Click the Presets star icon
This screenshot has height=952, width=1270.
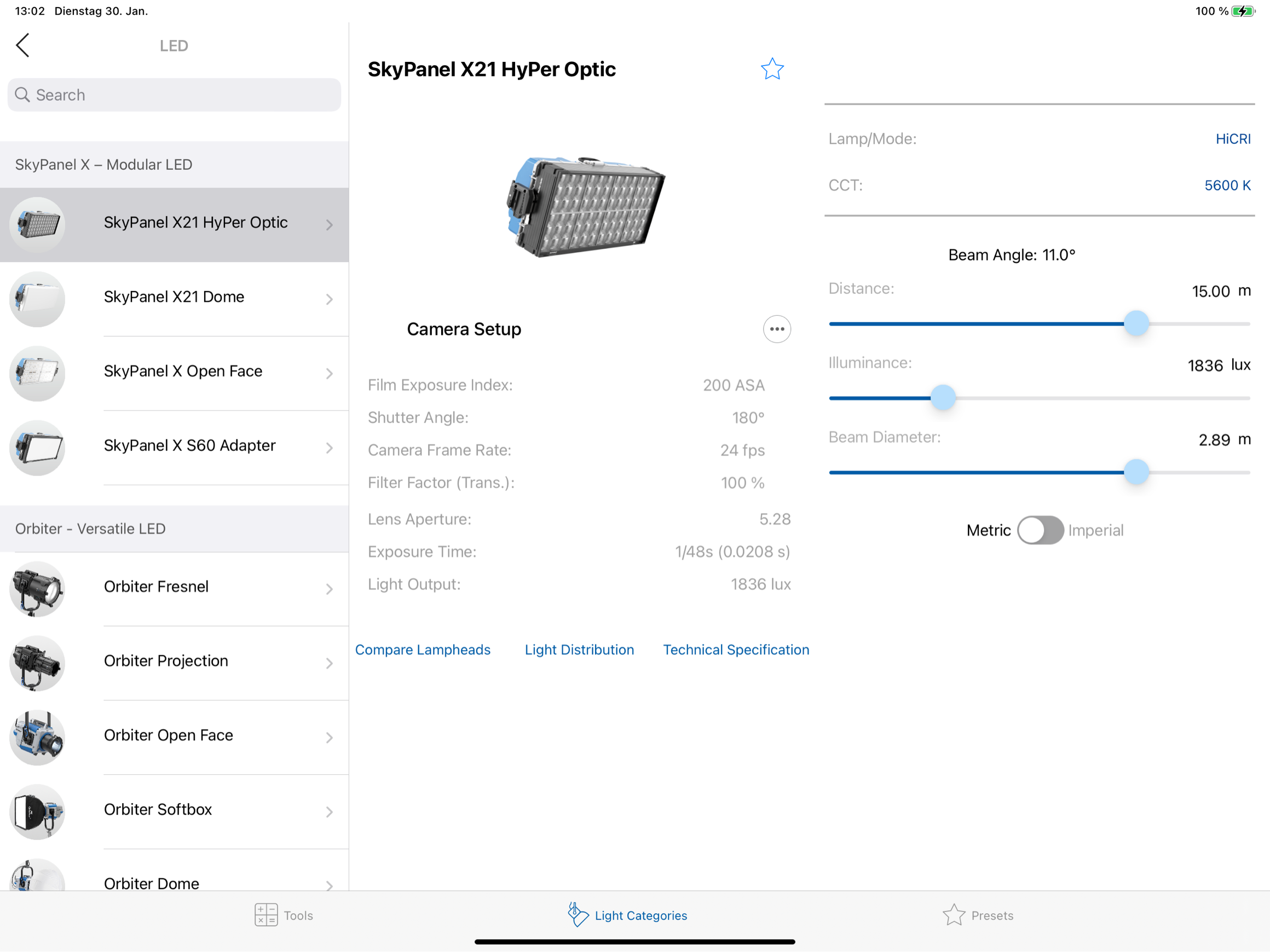(x=953, y=915)
